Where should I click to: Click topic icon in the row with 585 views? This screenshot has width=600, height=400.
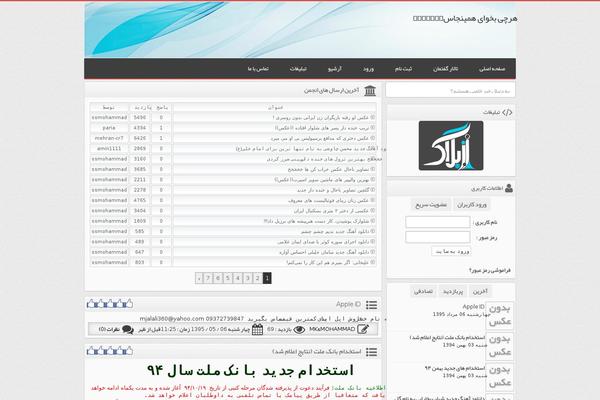coord(373,231)
